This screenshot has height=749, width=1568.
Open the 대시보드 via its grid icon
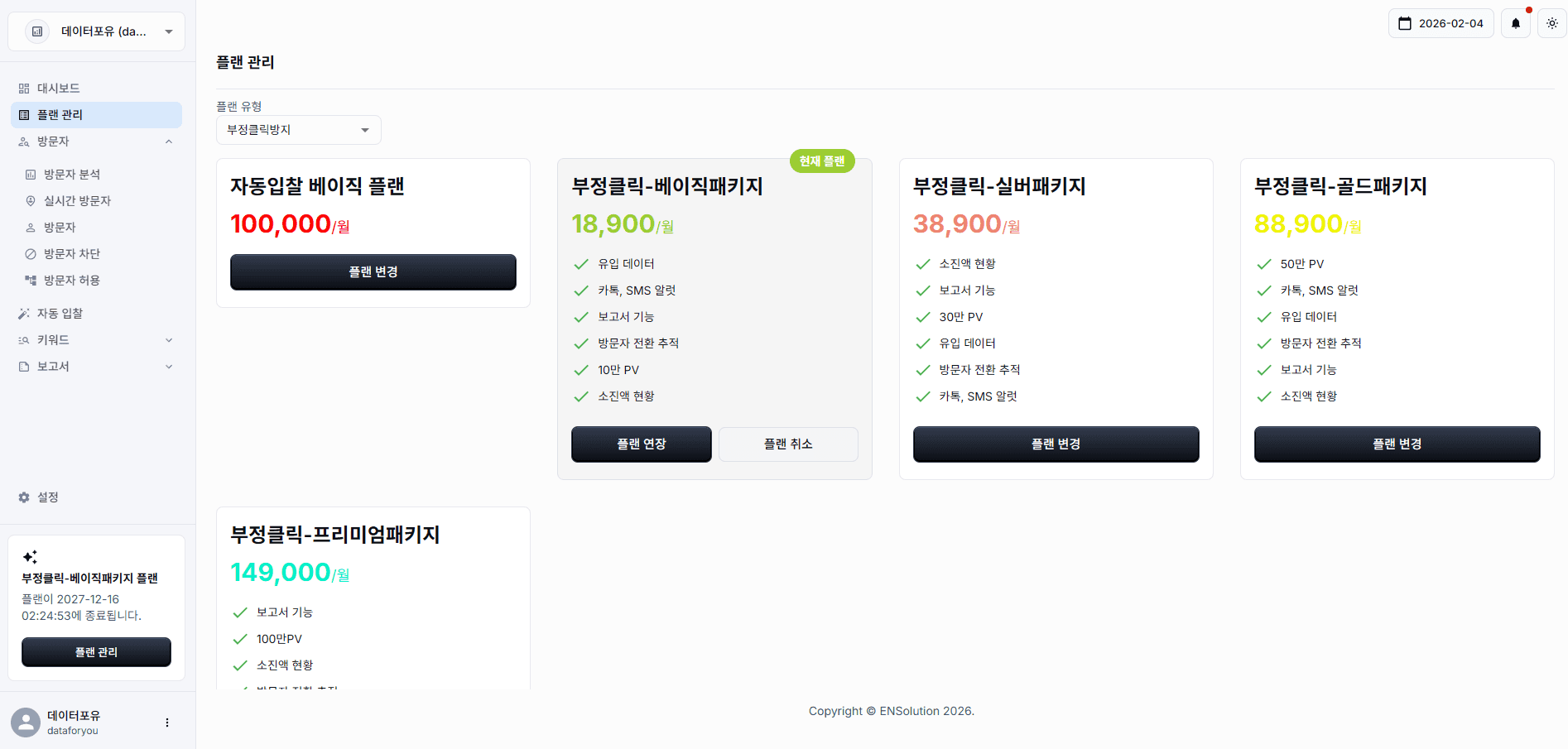22,88
